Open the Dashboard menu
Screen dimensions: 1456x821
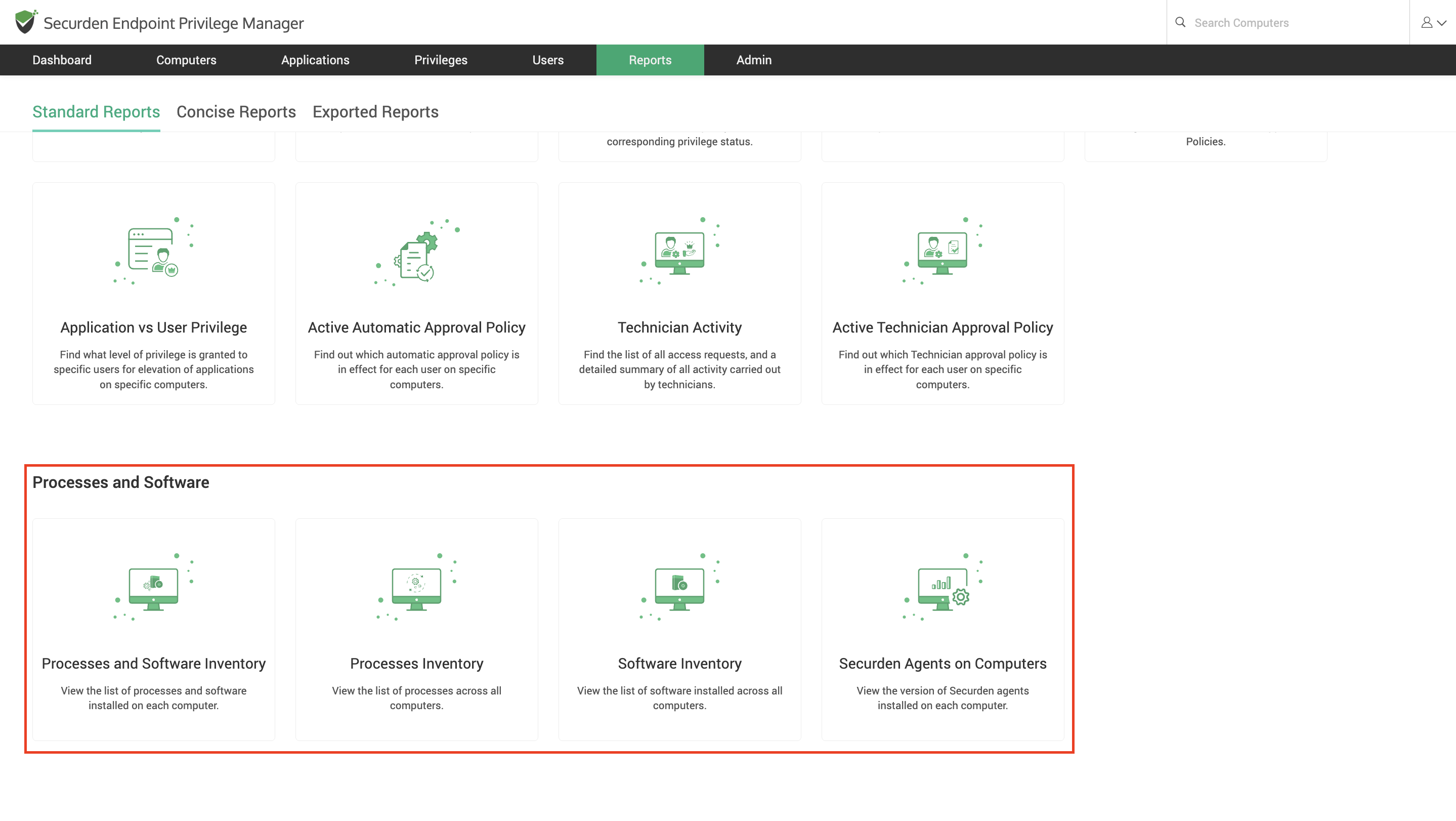coord(62,60)
